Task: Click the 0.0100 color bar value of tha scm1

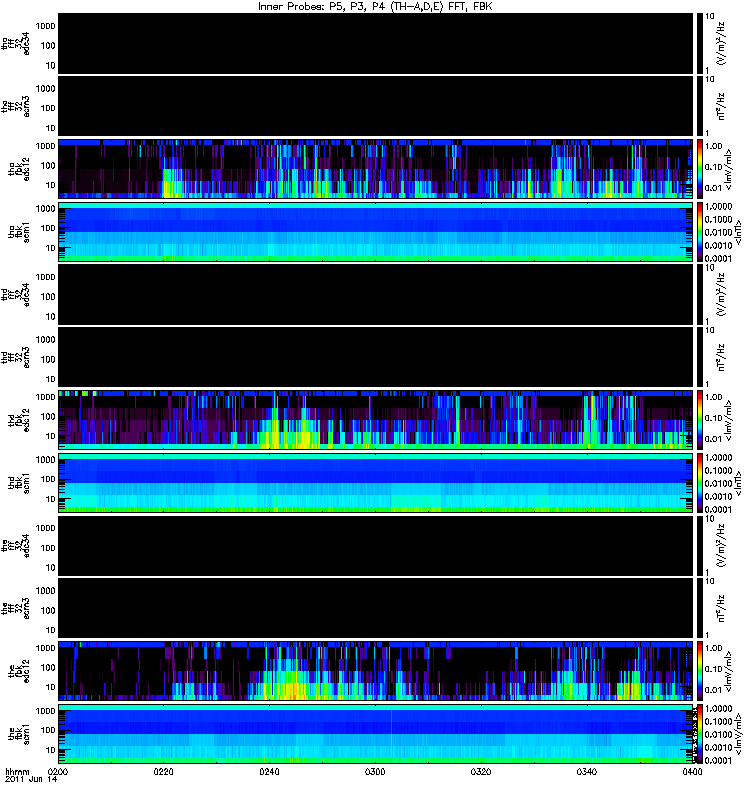Action: [x=718, y=233]
